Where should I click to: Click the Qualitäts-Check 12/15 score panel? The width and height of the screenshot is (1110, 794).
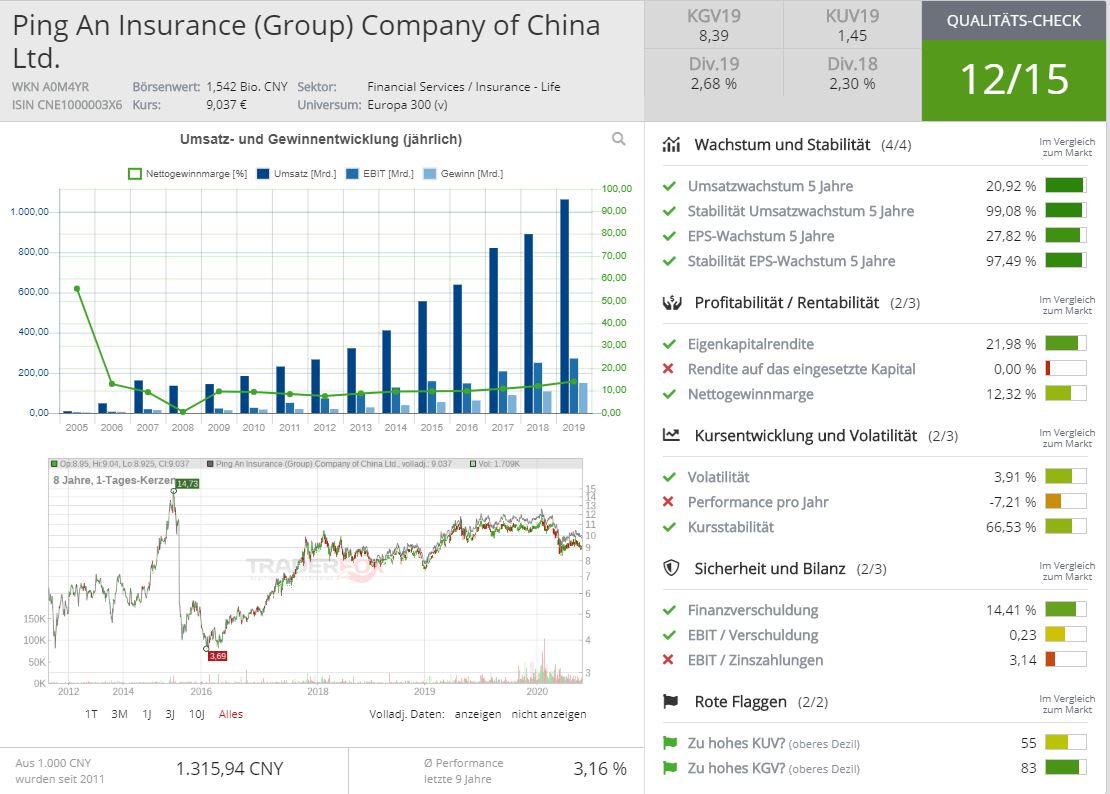[x=1014, y=80]
